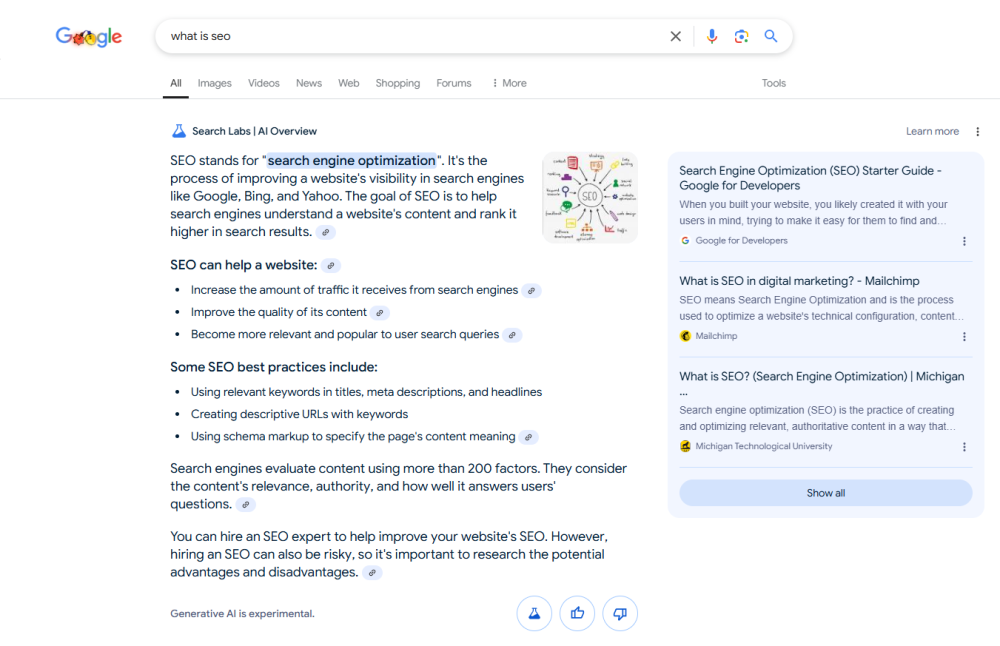Open the three-dot menu on the Mailchimp result
This screenshot has width=1000, height=646.
click(964, 336)
